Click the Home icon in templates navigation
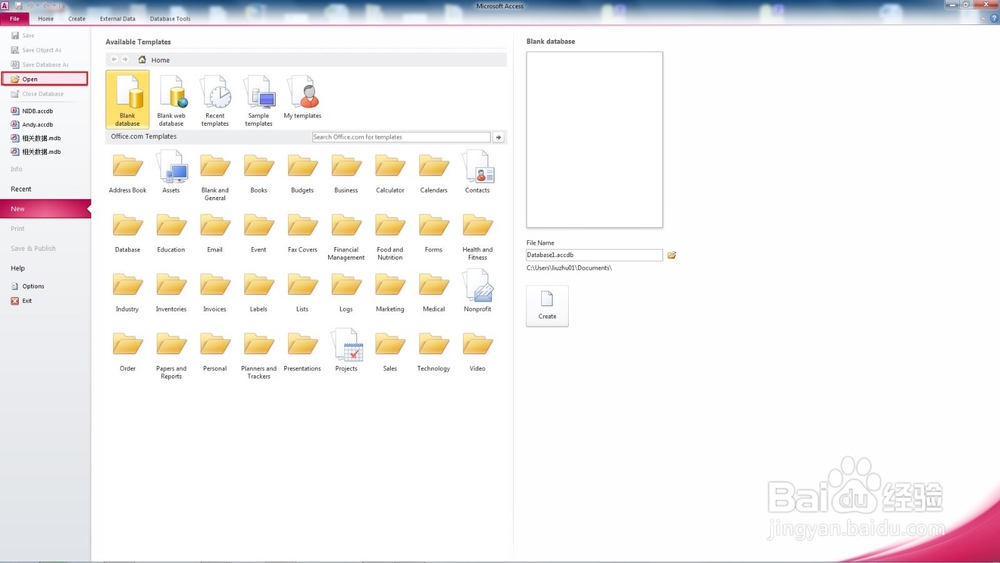 142,59
